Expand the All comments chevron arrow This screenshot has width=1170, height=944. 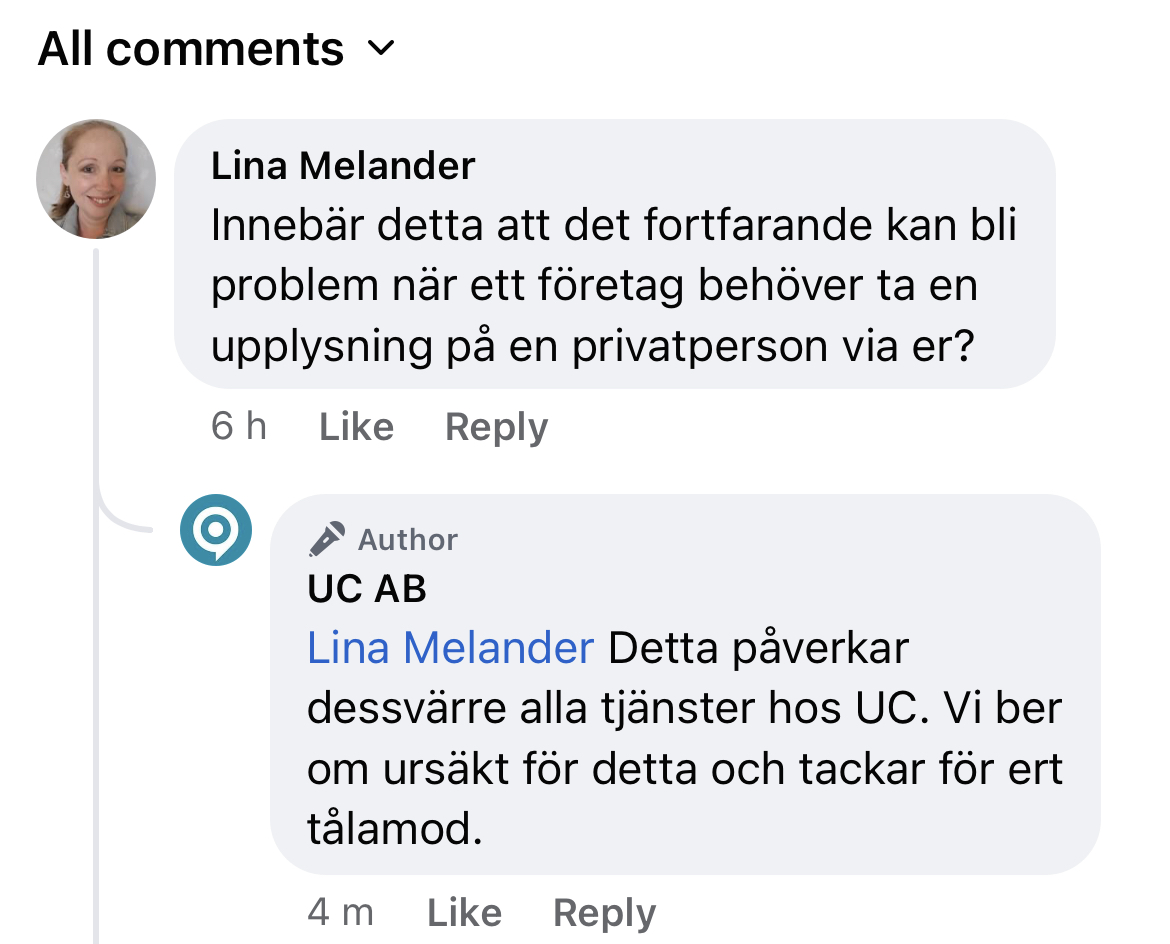tap(382, 48)
